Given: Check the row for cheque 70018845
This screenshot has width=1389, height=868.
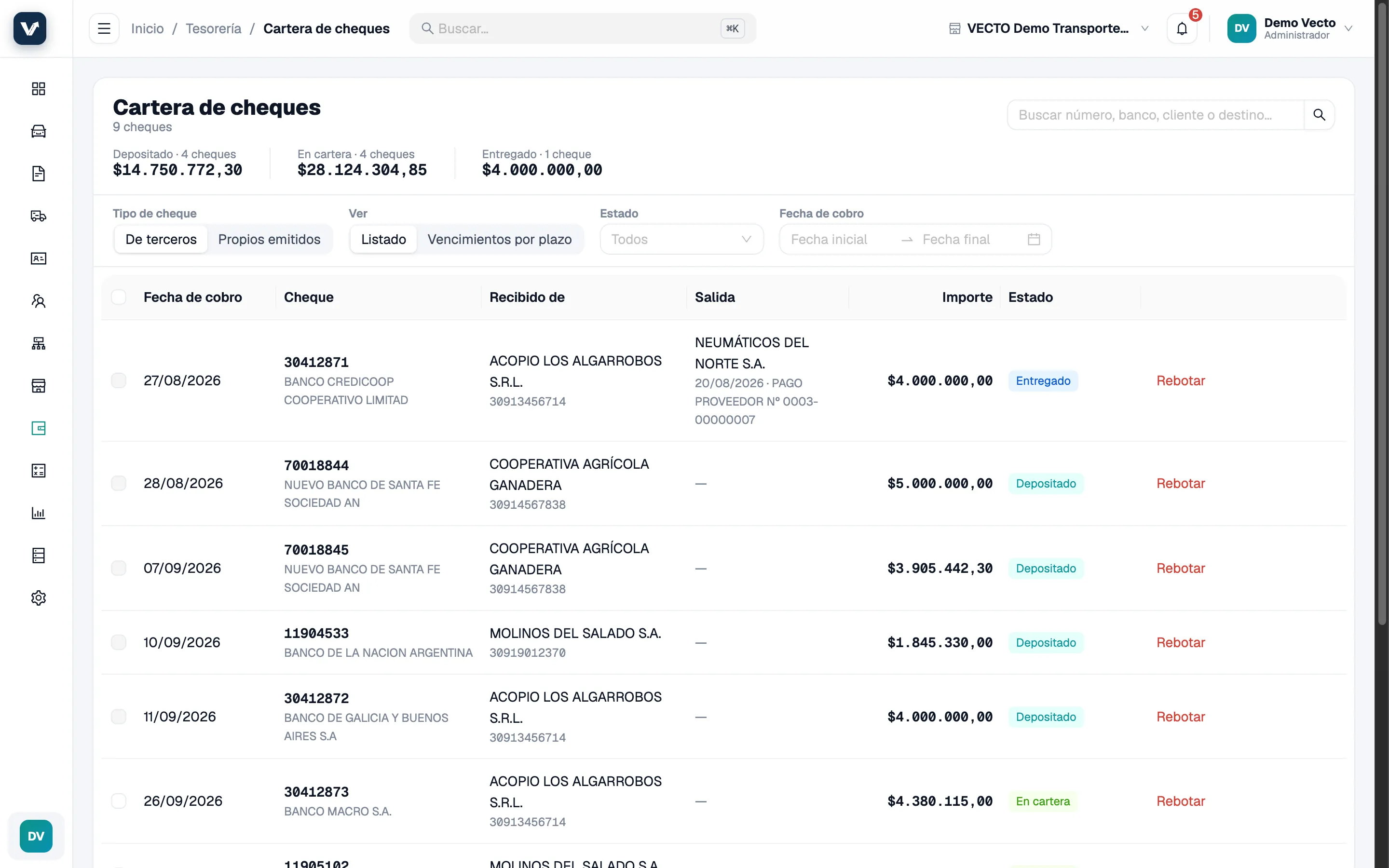Looking at the screenshot, I should pyautogui.click(x=119, y=568).
